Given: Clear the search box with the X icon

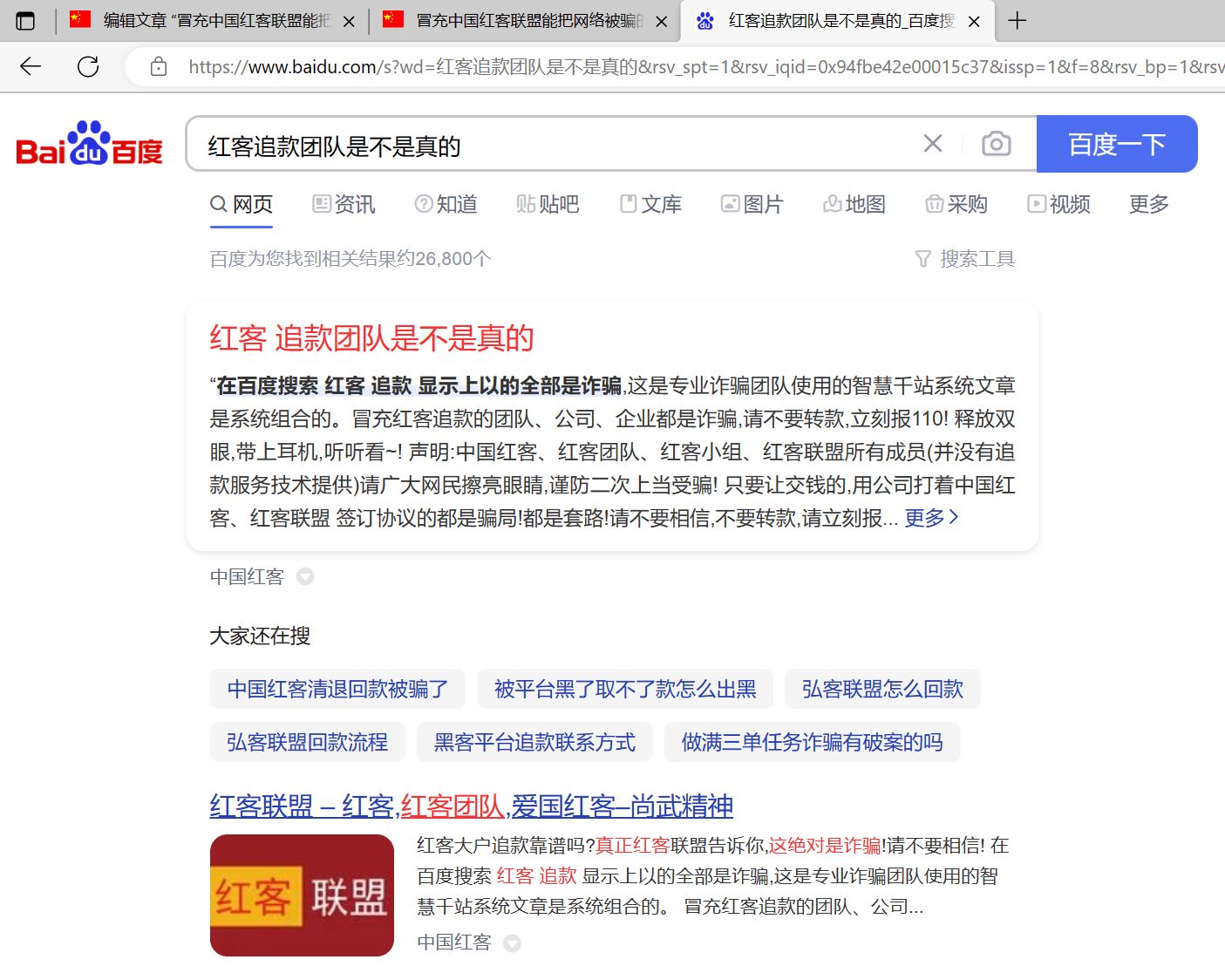Looking at the screenshot, I should [x=932, y=144].
